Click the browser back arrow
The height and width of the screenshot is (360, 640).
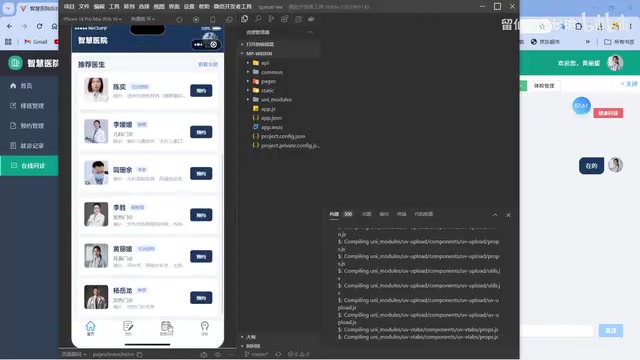pyautogui.click(x=10, y=26)
